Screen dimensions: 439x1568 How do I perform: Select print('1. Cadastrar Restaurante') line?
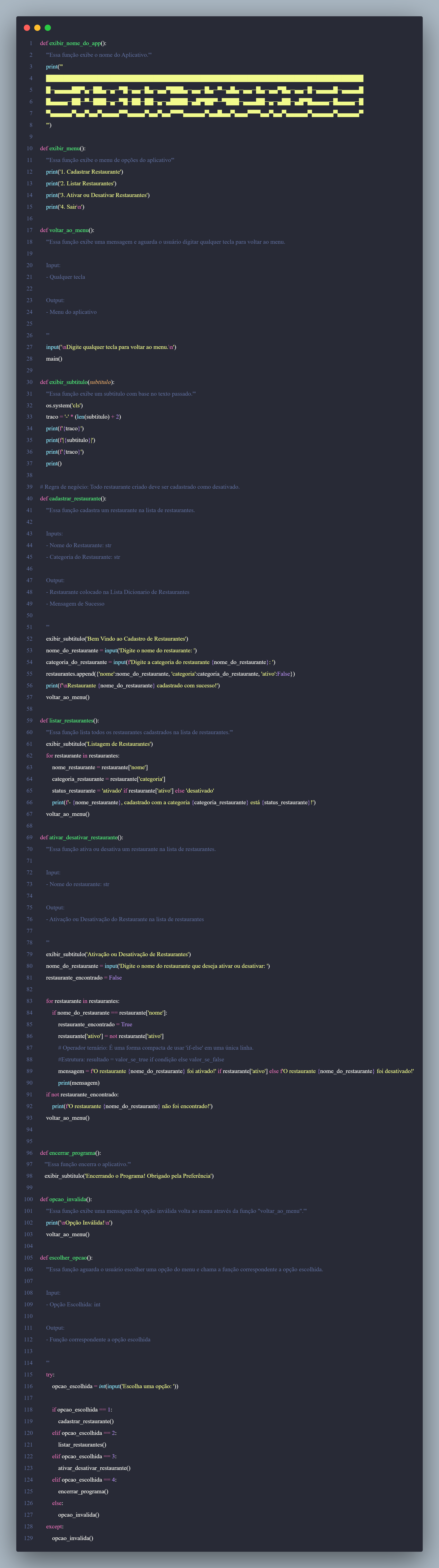click(x=85, y=172)
